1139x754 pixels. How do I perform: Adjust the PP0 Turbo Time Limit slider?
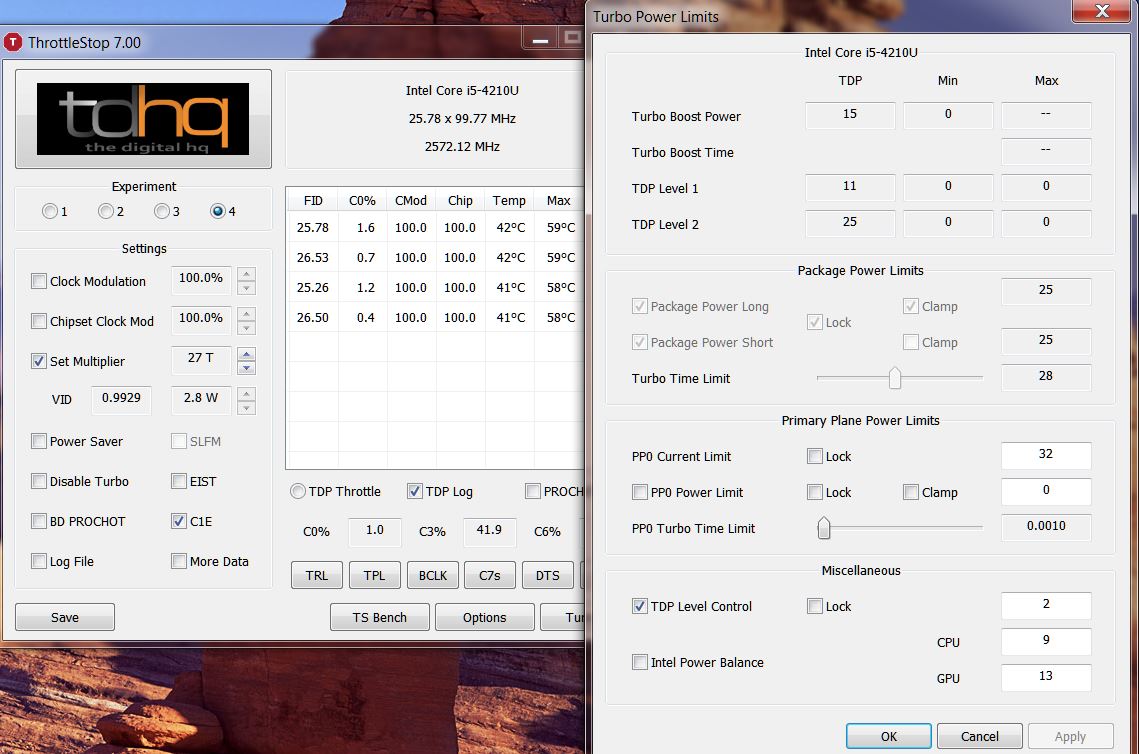pyautogui.click(x=824, y=527)
